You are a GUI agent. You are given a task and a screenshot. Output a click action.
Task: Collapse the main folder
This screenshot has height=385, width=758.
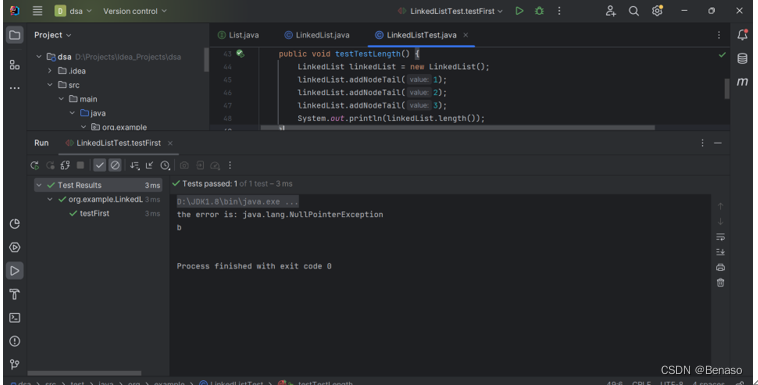click(61, 99)
